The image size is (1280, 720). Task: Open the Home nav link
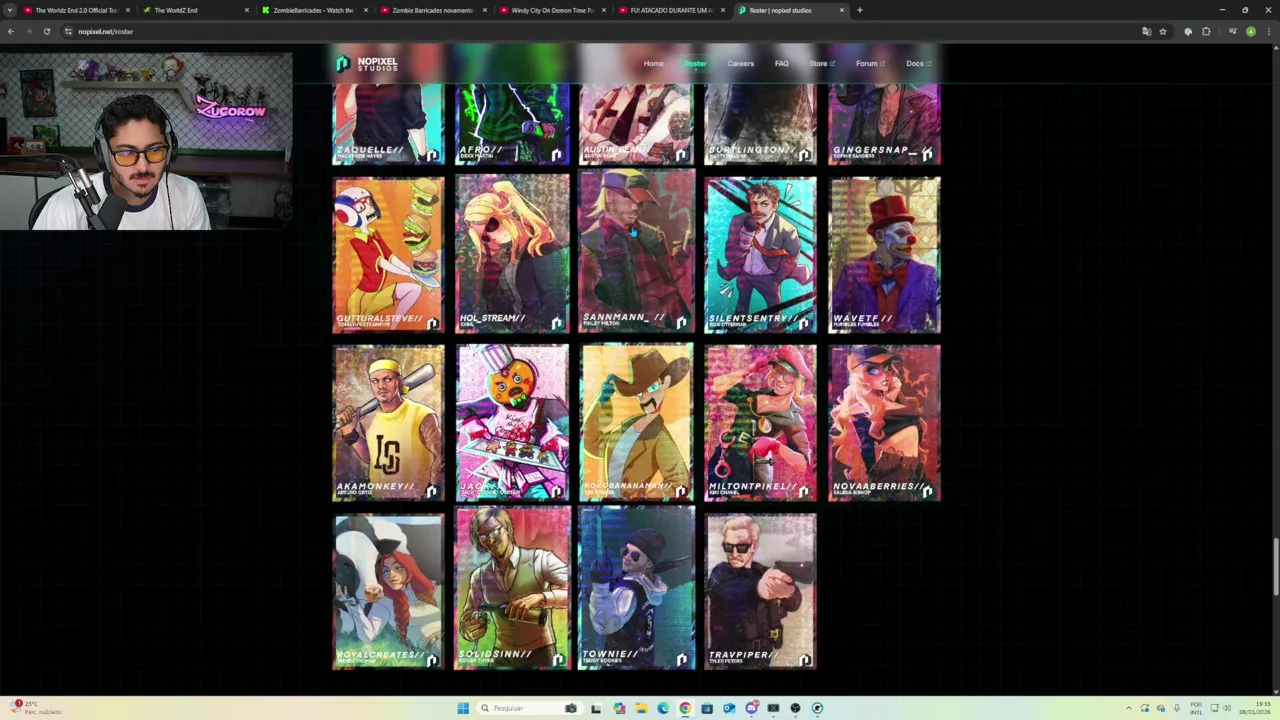tap(653, 64)
